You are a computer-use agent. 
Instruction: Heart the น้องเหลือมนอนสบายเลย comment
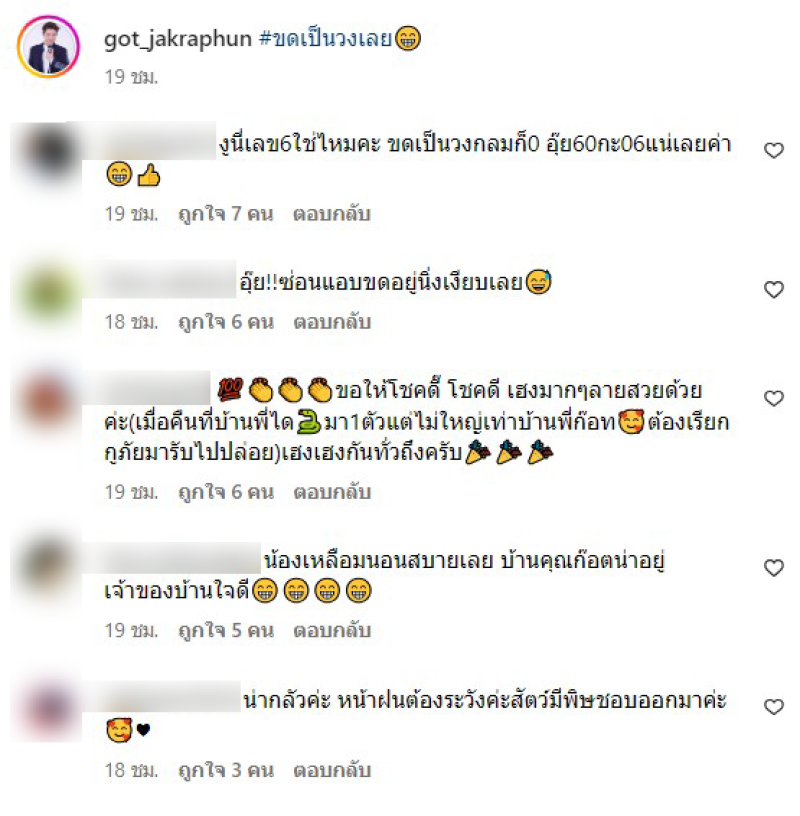coord(773,567)
